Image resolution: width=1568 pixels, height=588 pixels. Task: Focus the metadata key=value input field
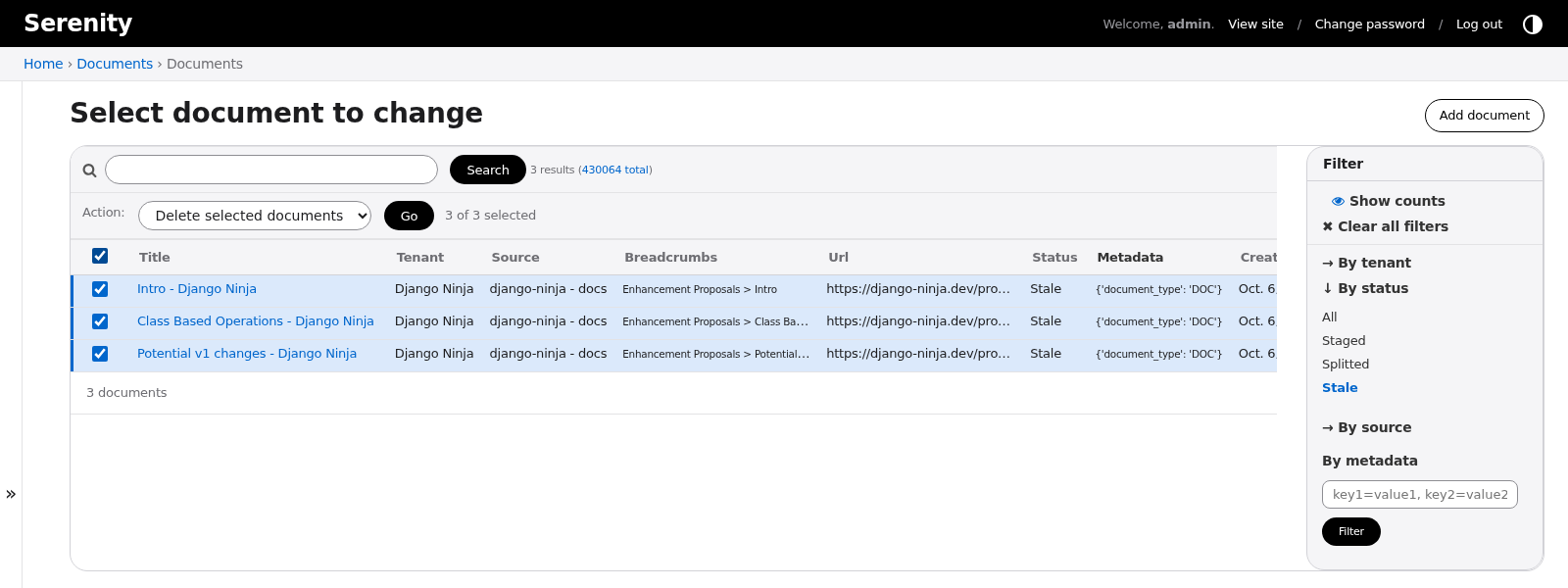point(1419,494)
